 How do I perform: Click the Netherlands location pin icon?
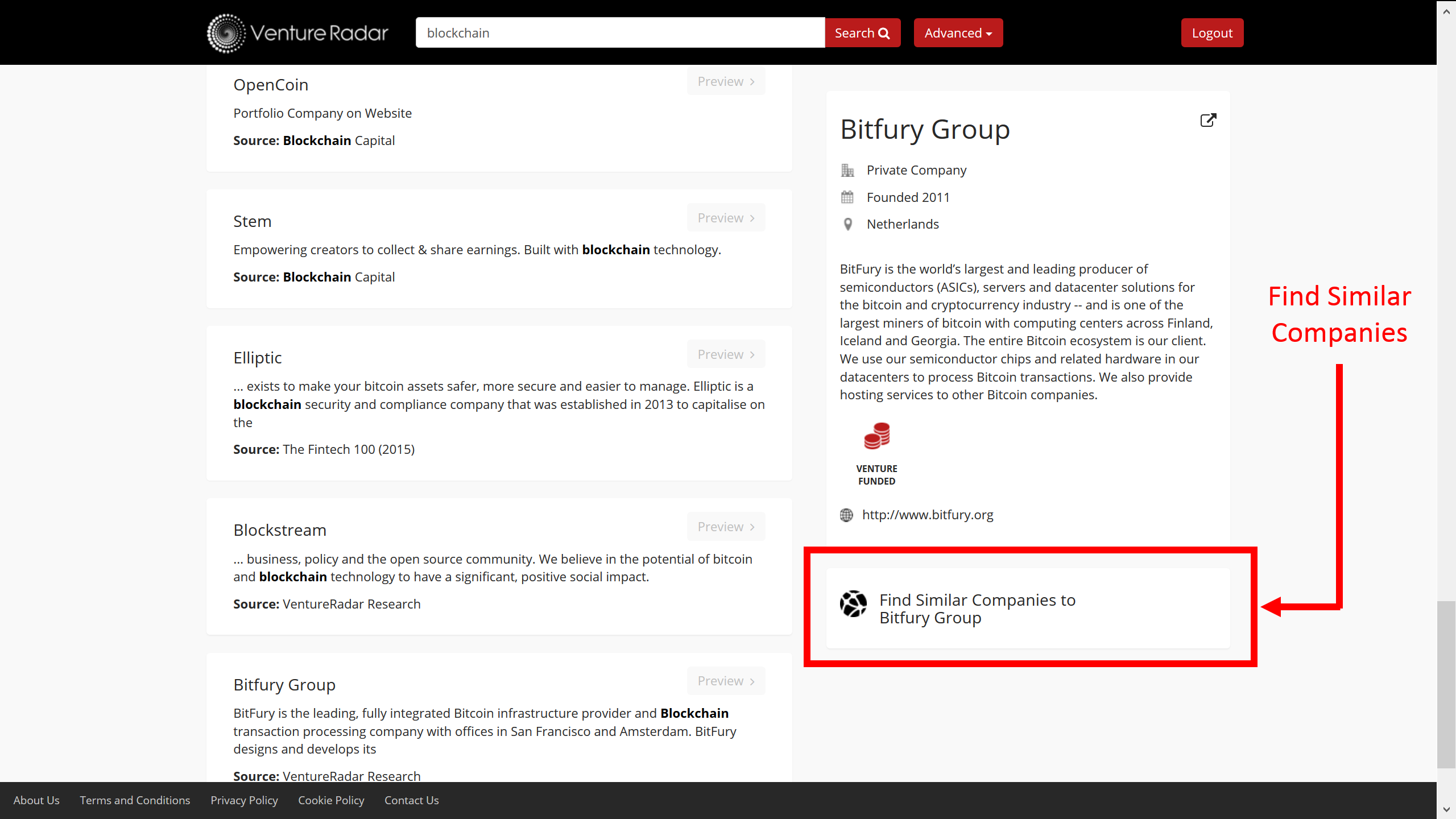(847, 224)
